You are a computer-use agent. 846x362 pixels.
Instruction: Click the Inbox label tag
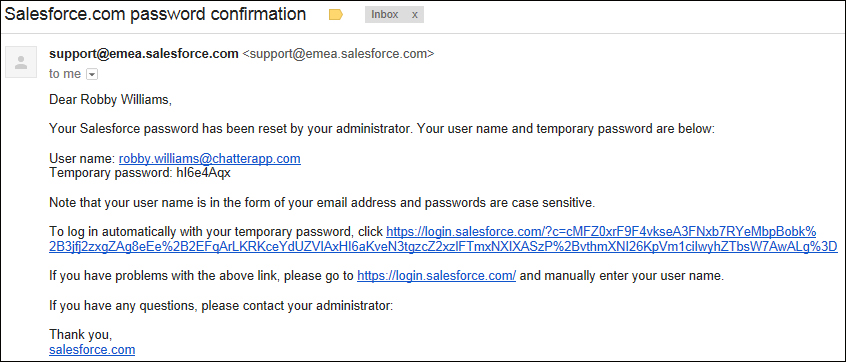click(x=385, y=15)
